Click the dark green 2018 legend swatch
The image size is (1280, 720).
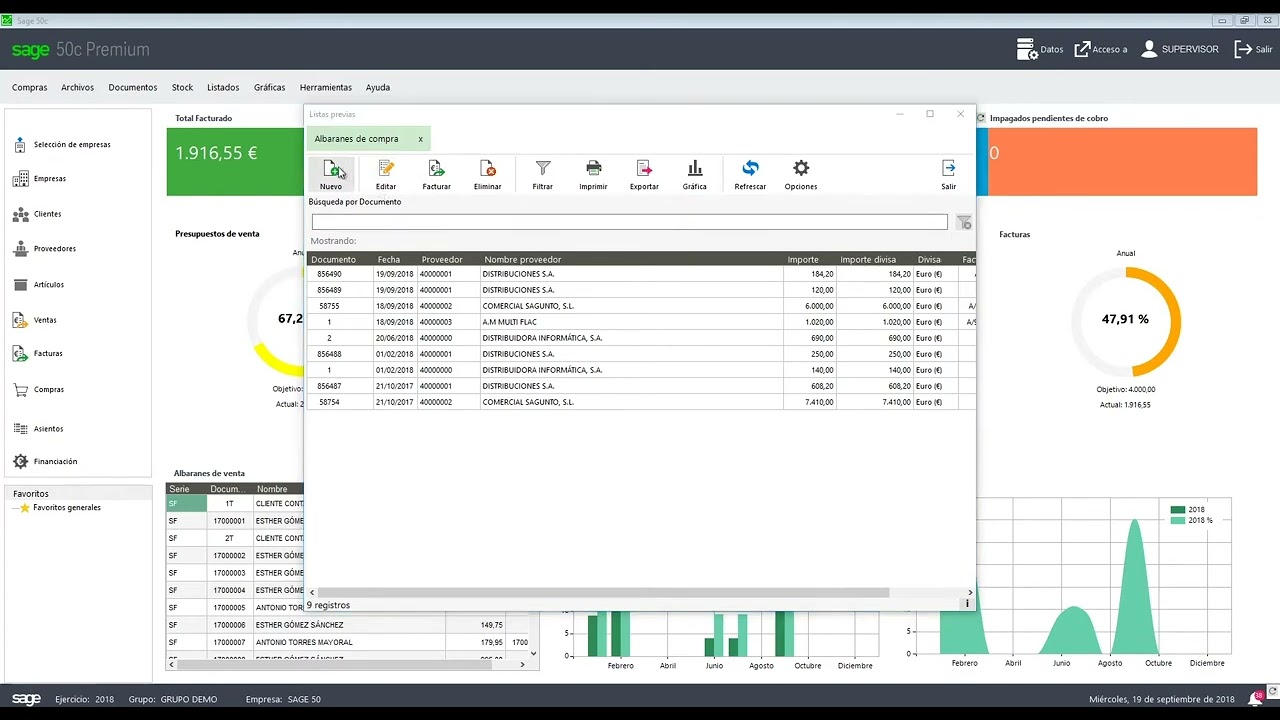[x=1178, y=510]
